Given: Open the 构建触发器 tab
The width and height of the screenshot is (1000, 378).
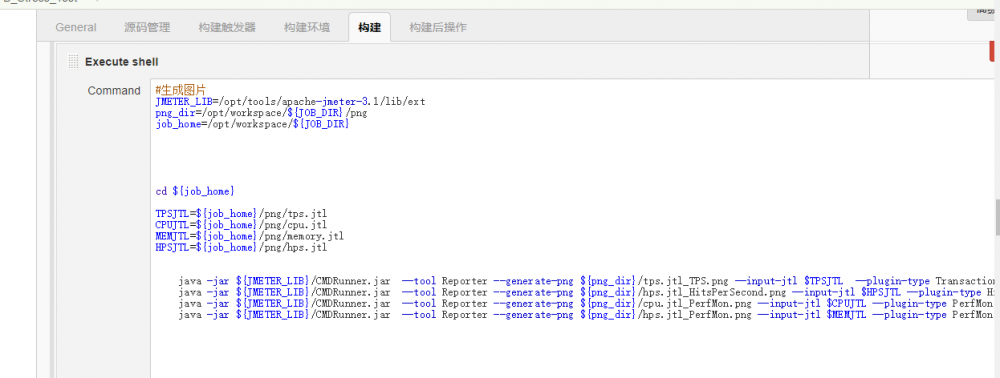Looking at the screenshot, I should [226, 27].
